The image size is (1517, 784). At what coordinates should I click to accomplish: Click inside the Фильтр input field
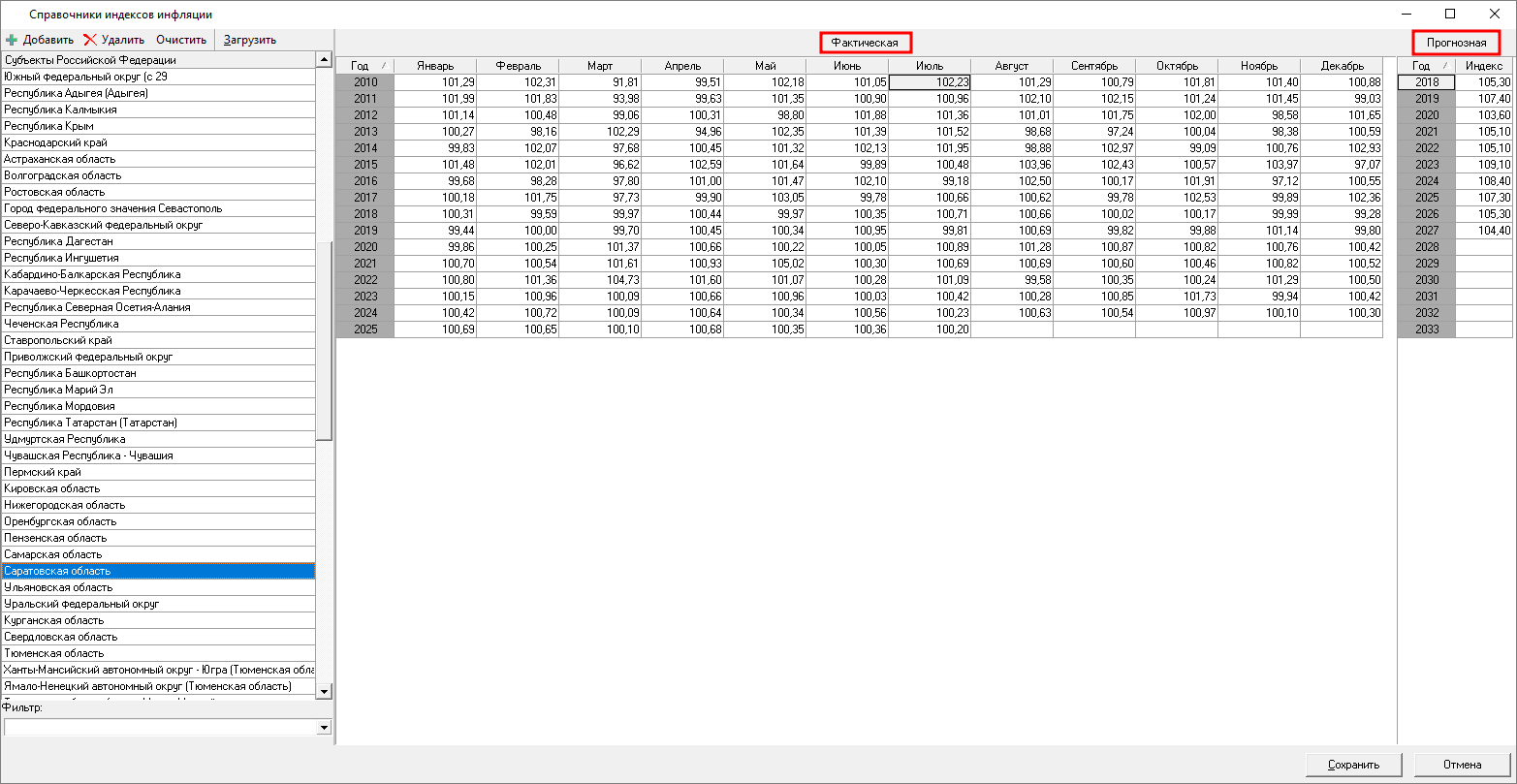160,727
